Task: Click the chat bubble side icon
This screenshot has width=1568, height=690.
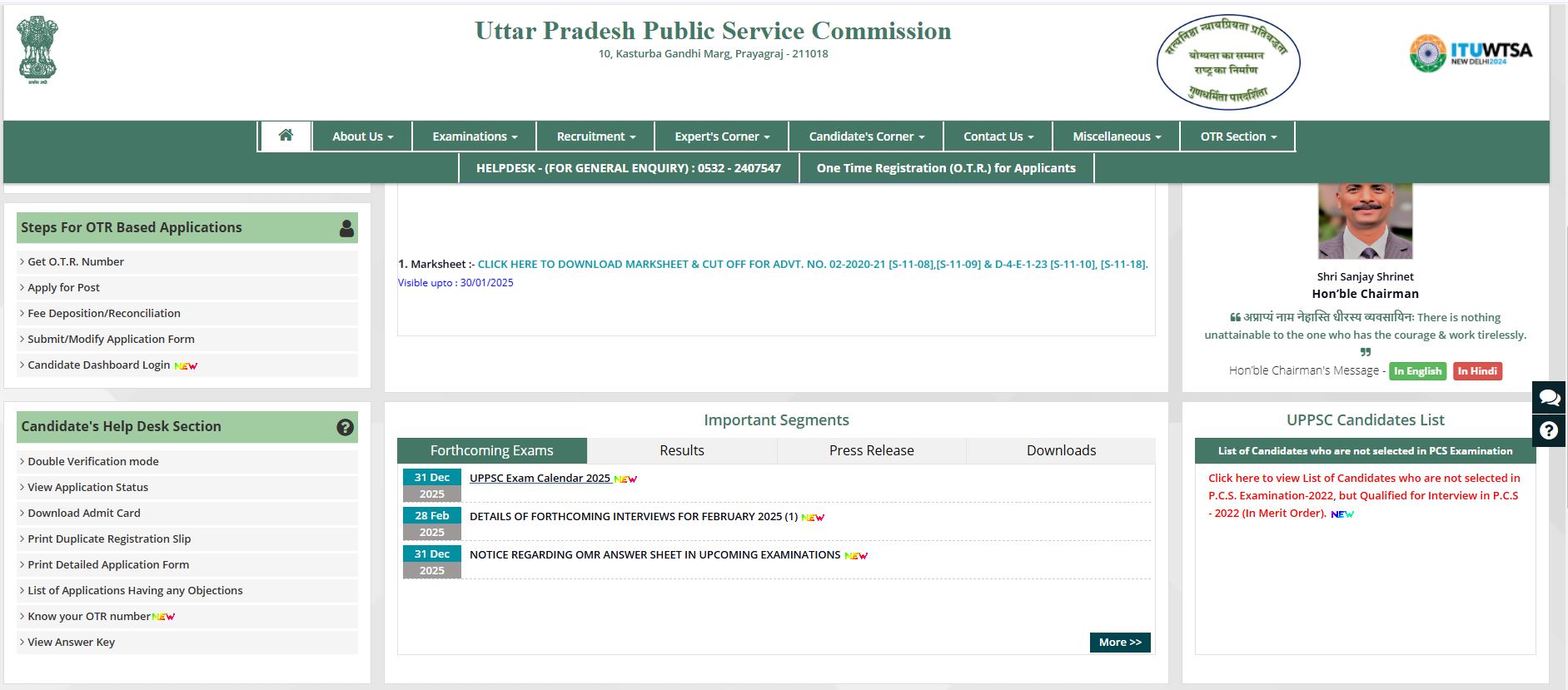Action: coord(1549,398)
